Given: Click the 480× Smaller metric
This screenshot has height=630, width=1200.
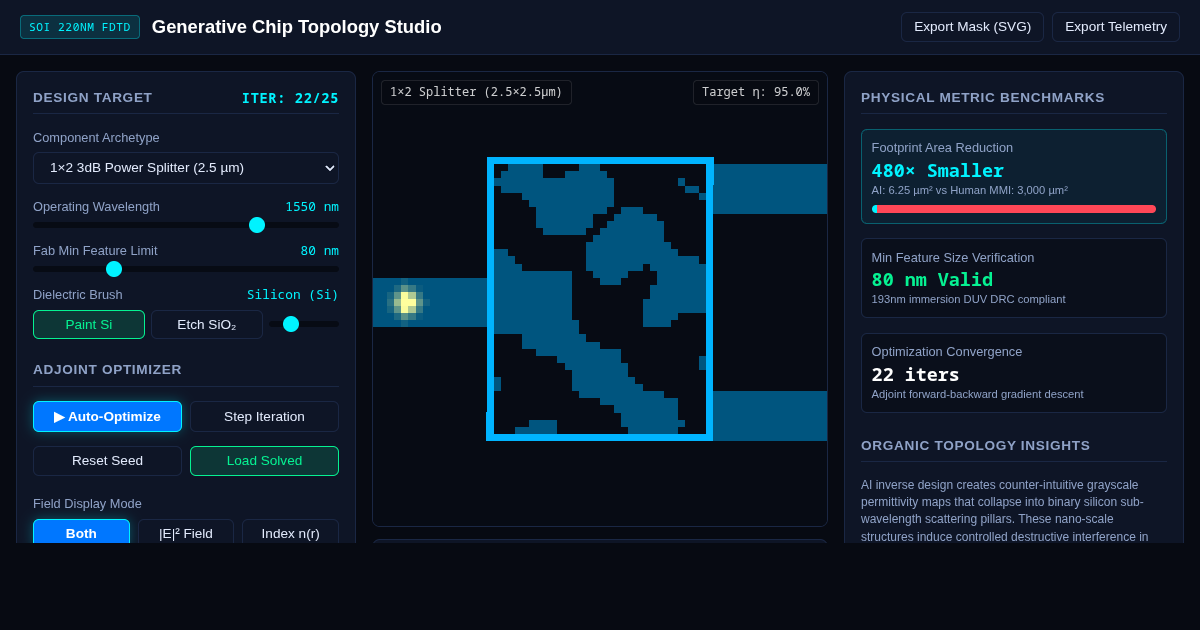Looking at the screenshot, I should (x=937, y=171).
